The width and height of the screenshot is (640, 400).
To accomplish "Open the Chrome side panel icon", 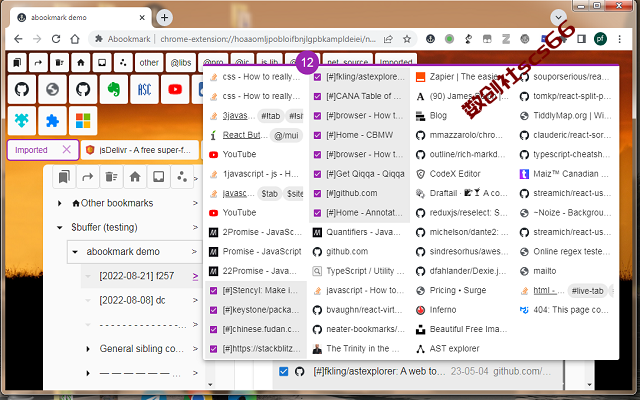I will point(581,39).
